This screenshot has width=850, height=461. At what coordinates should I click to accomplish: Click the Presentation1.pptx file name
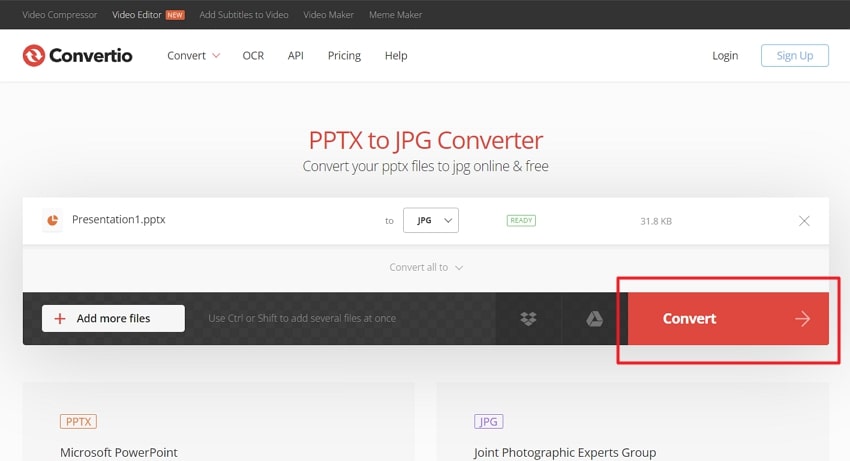[119, 220]
